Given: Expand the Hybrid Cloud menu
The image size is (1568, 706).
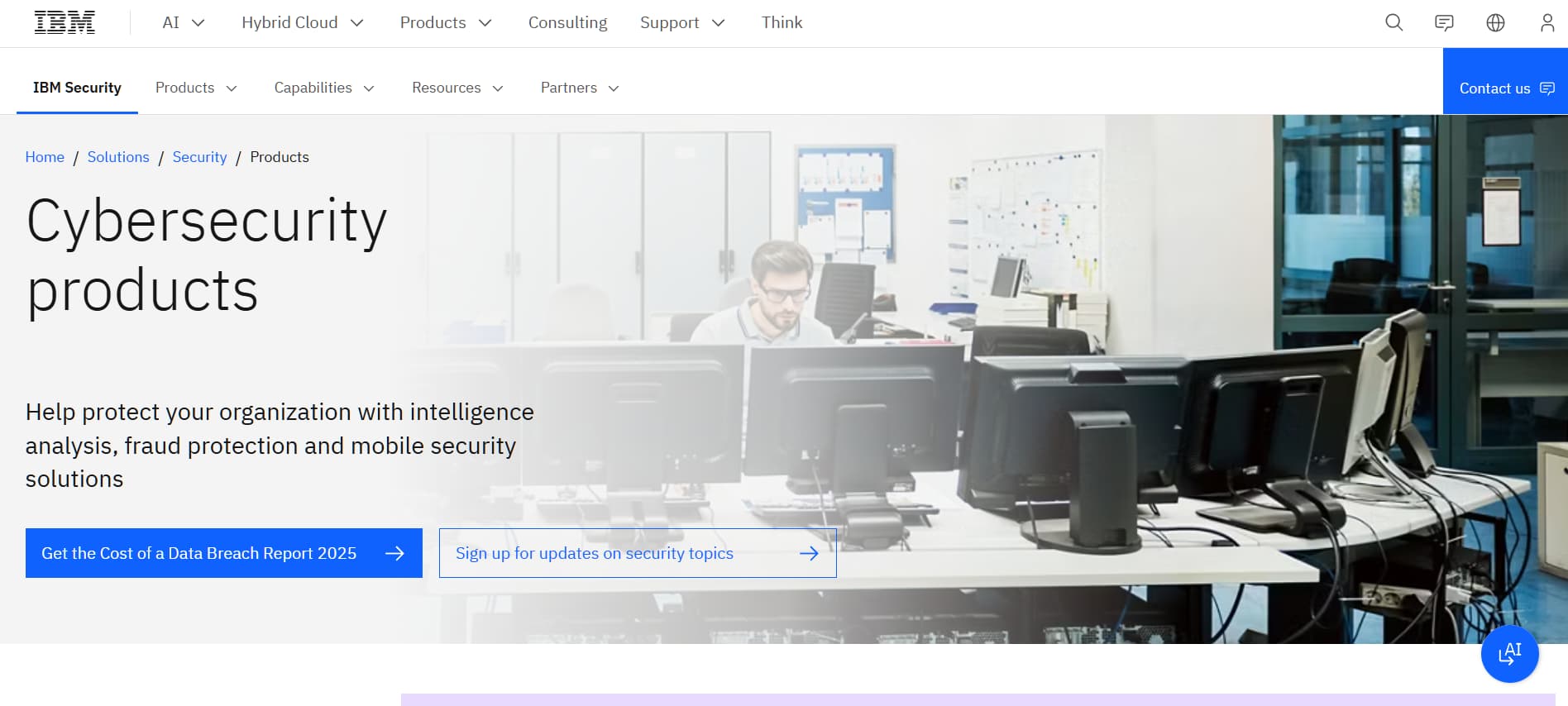Looking at the screenshot, I should (302, 22).
